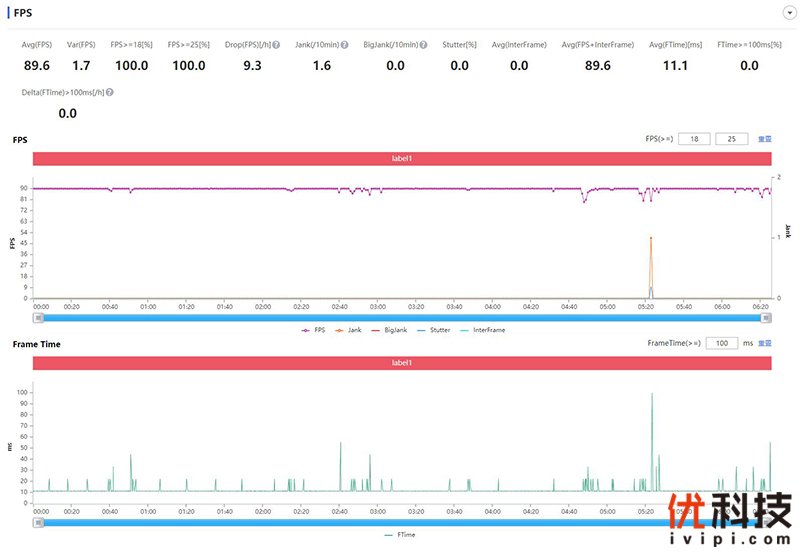Toggle the Stutter legend item
The height and width of the screenshot is (552, 800).
coord(436,329)
